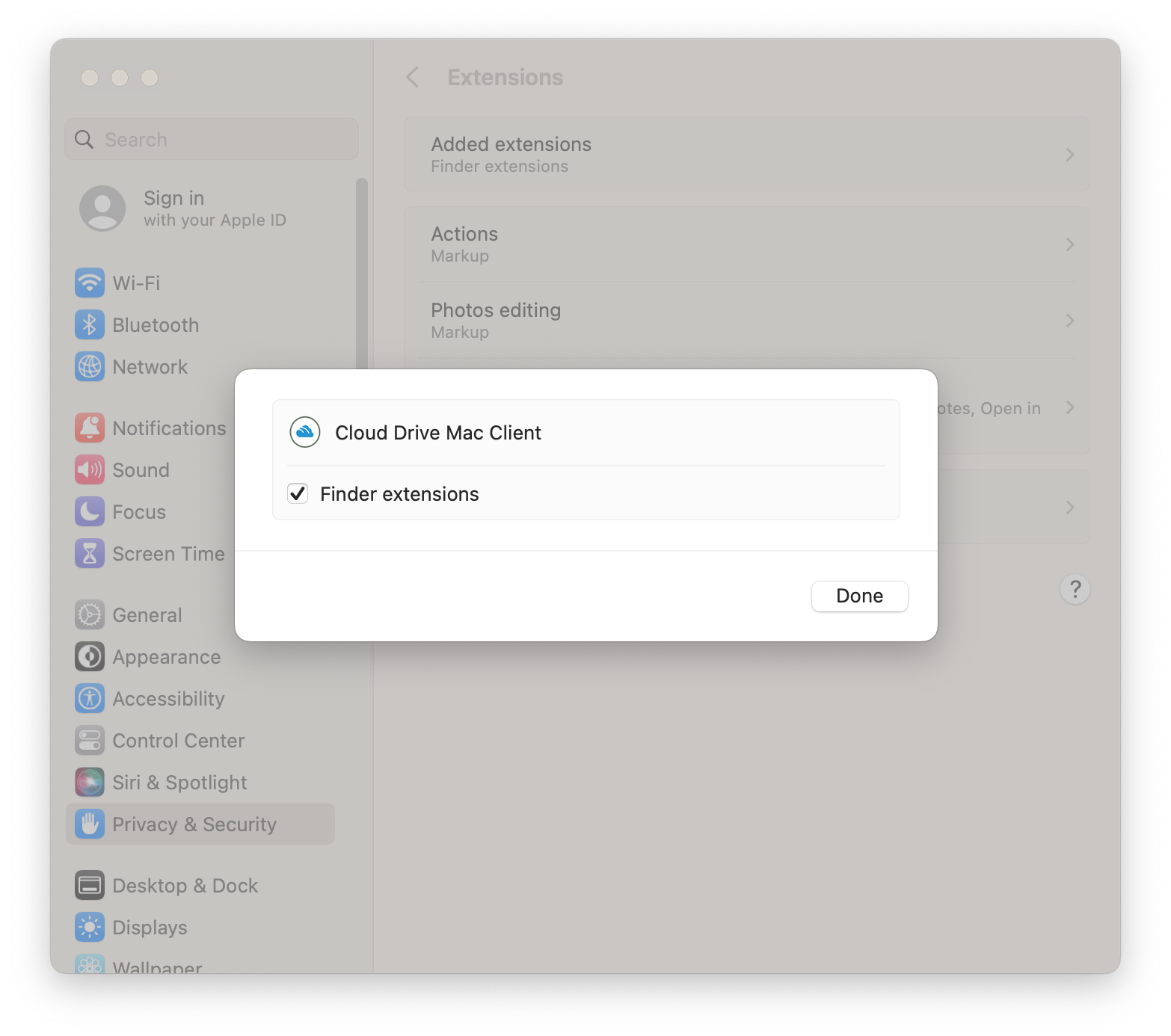This screenshot has height=1036, width=1171.
Task: Select Network sidebar label
Action: [x=150, y=367]
